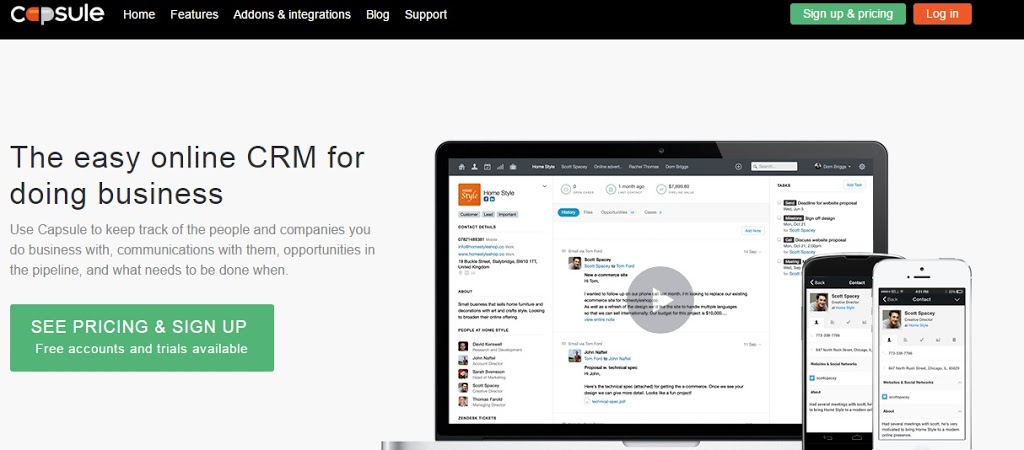Open the technical-spec.pdf attachment link
The width and height of the screenshot is (1024, 450).
(x=608, y=402)
